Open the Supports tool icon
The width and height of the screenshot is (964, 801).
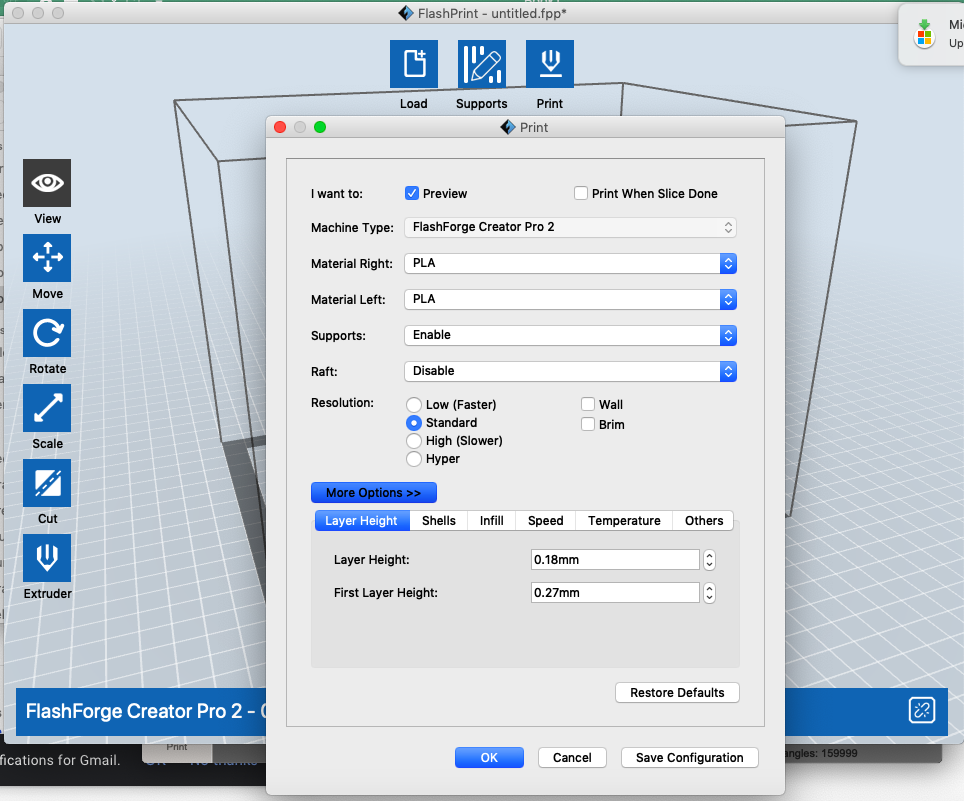pos(481,64)
